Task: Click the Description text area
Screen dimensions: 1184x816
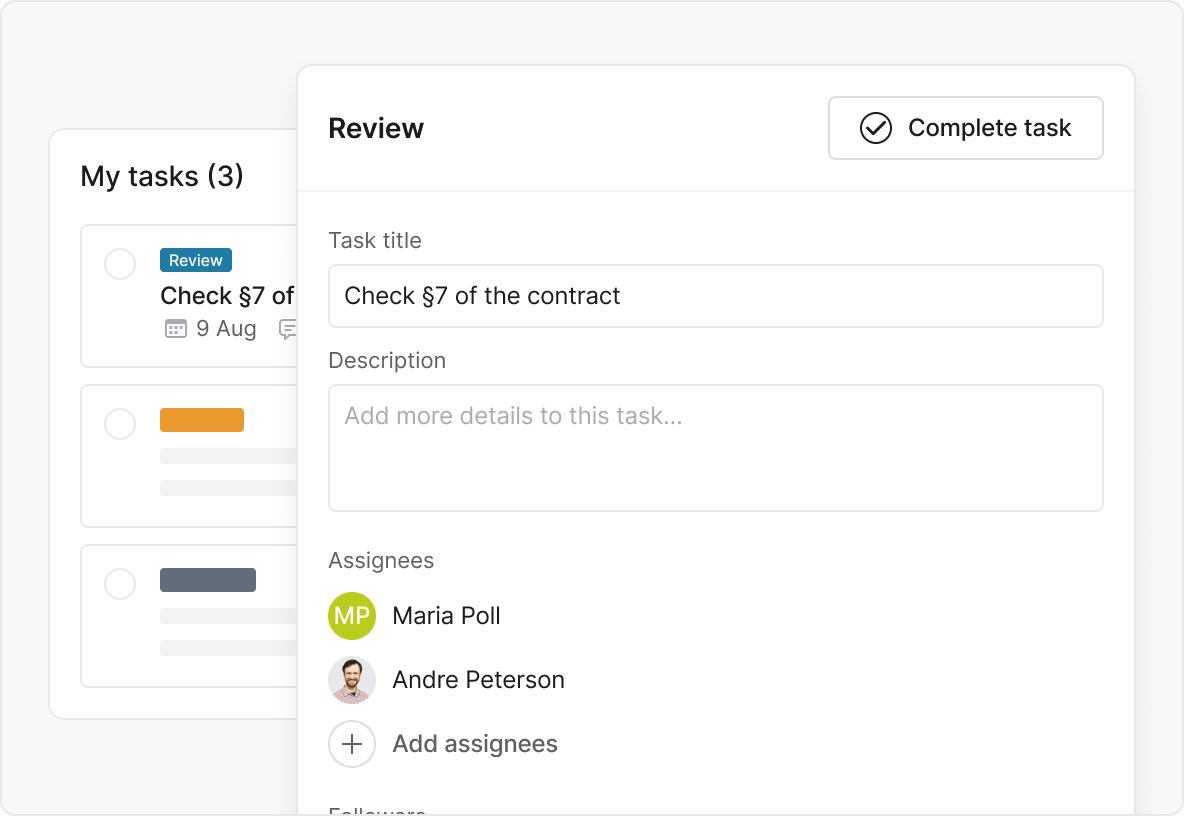Action: tap(715, 448)
